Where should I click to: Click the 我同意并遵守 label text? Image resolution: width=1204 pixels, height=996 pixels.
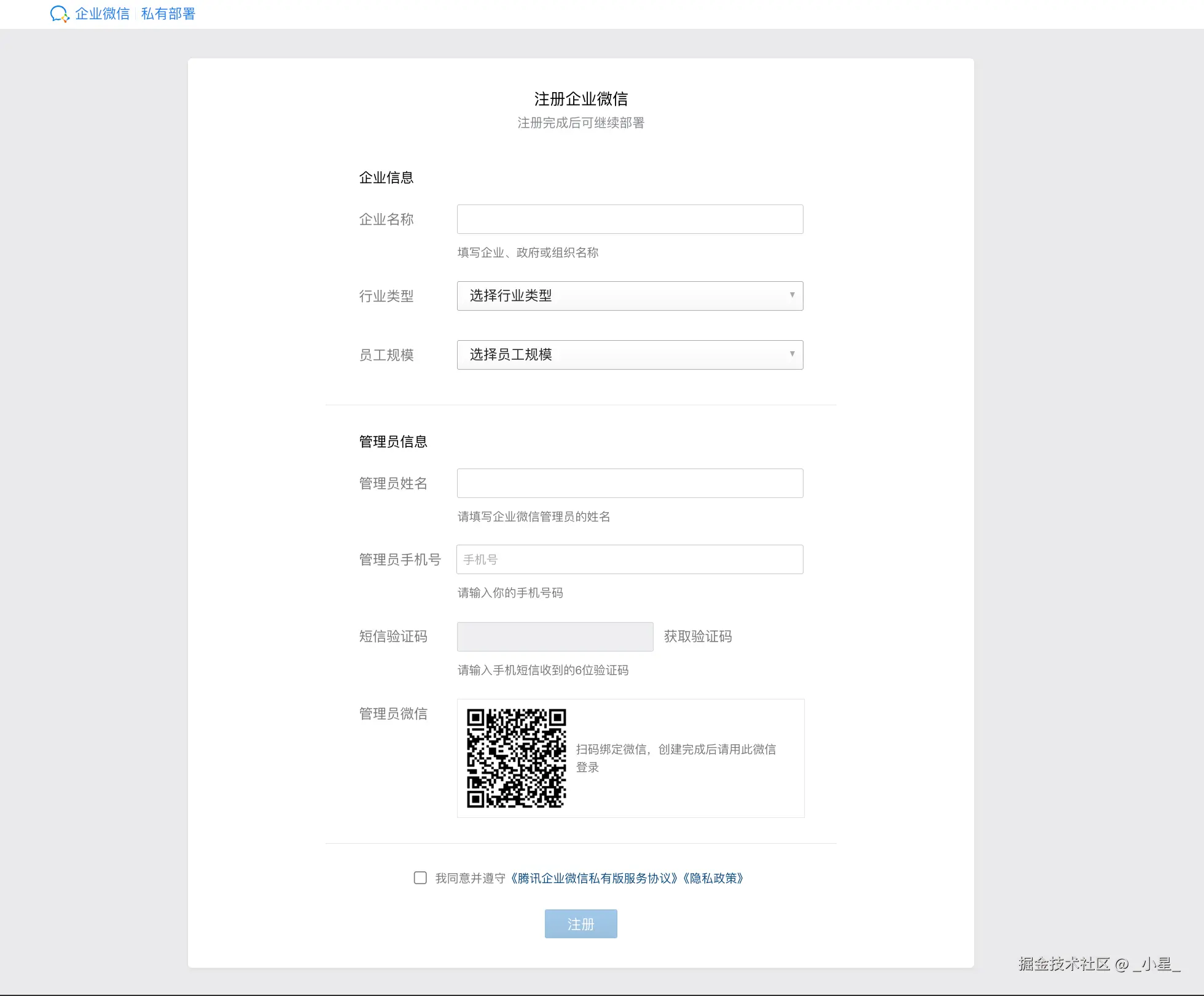[x=470, y=879]
